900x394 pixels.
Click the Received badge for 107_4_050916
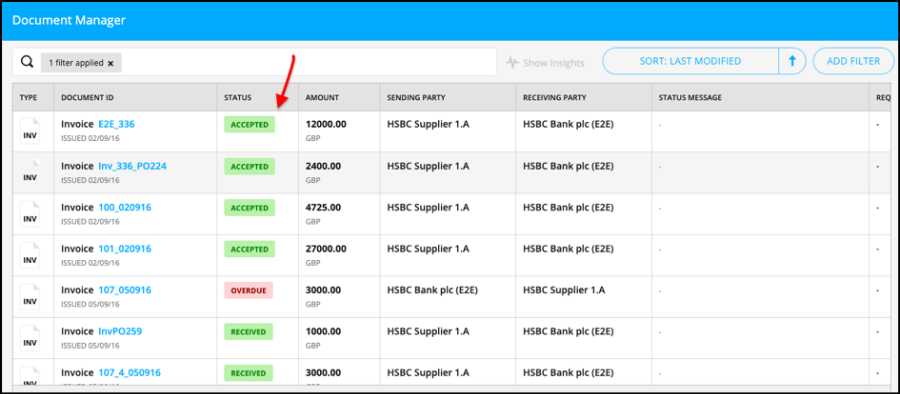coord(249,373)
